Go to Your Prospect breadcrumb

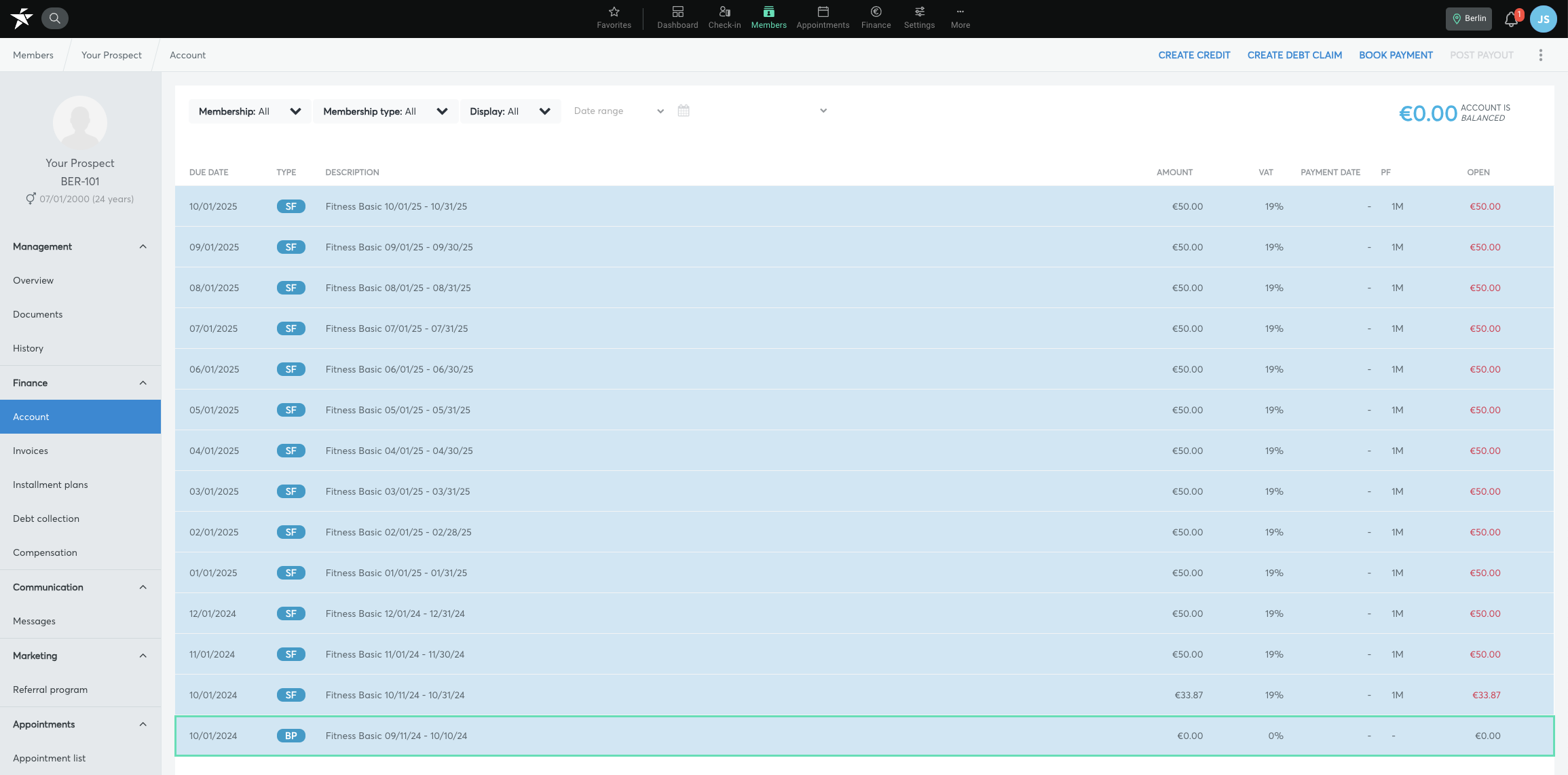point(111,55)
